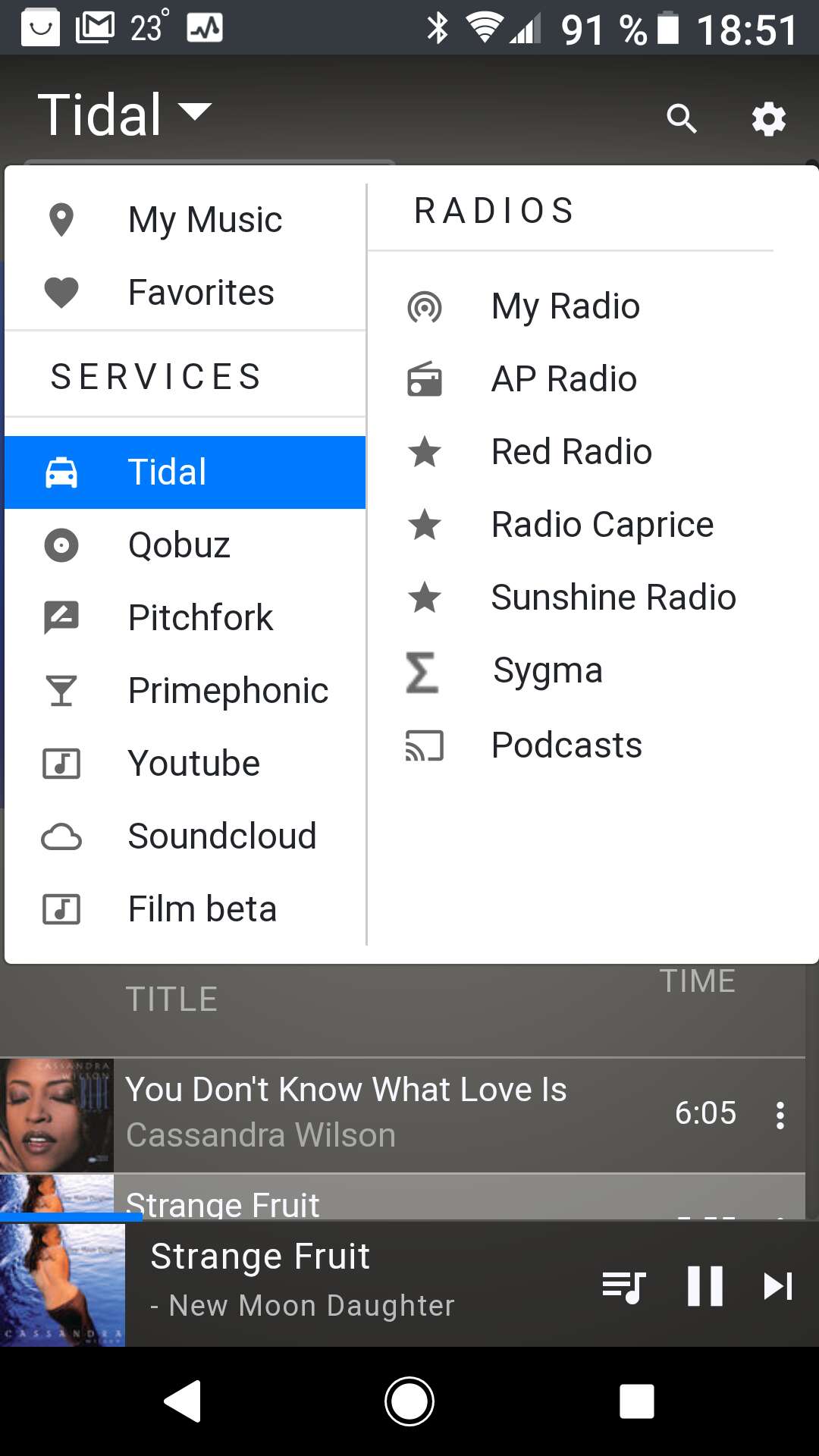The width and height of the screenshot is (819, 1456).
Task: Open Podcasts from radios list
Action: coord(570,745)
